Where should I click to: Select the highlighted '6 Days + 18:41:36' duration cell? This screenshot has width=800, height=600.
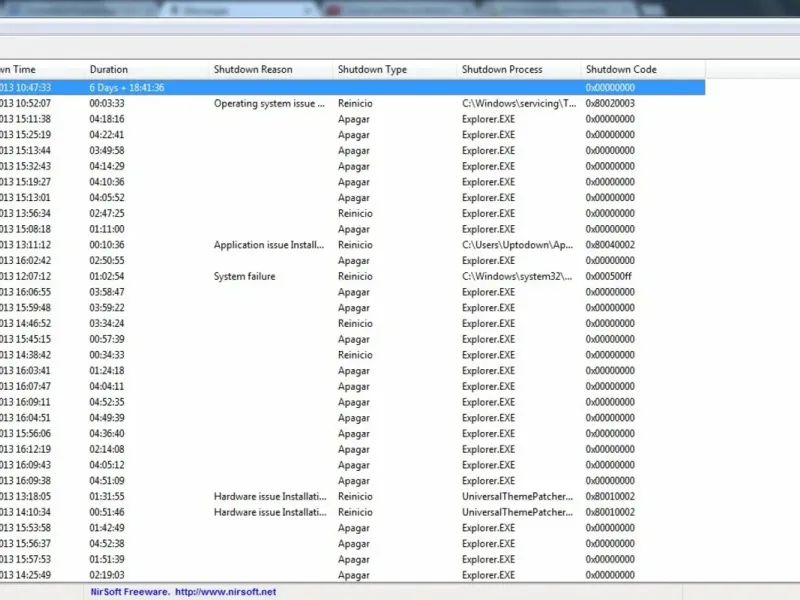[x=127, y=88]
